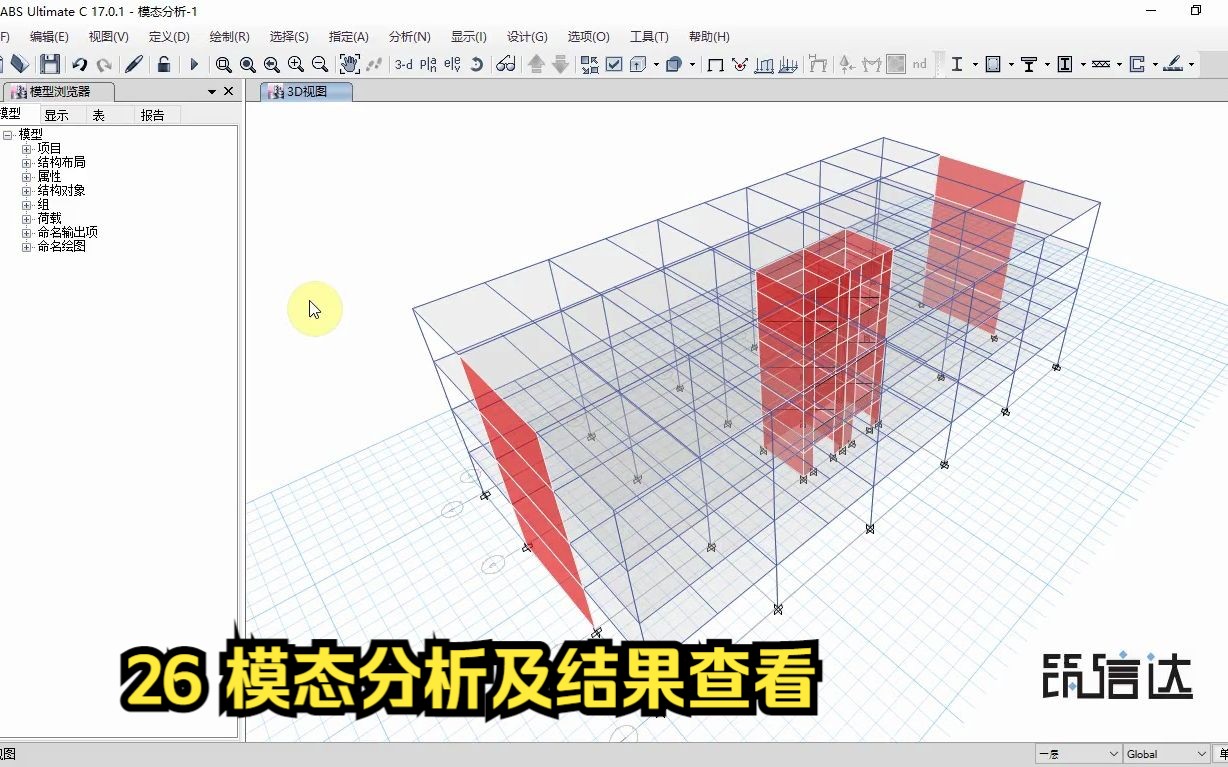Save the 模态分析-1 model
This screenshot has width=1228, height=767.
[x=48, y=64]
